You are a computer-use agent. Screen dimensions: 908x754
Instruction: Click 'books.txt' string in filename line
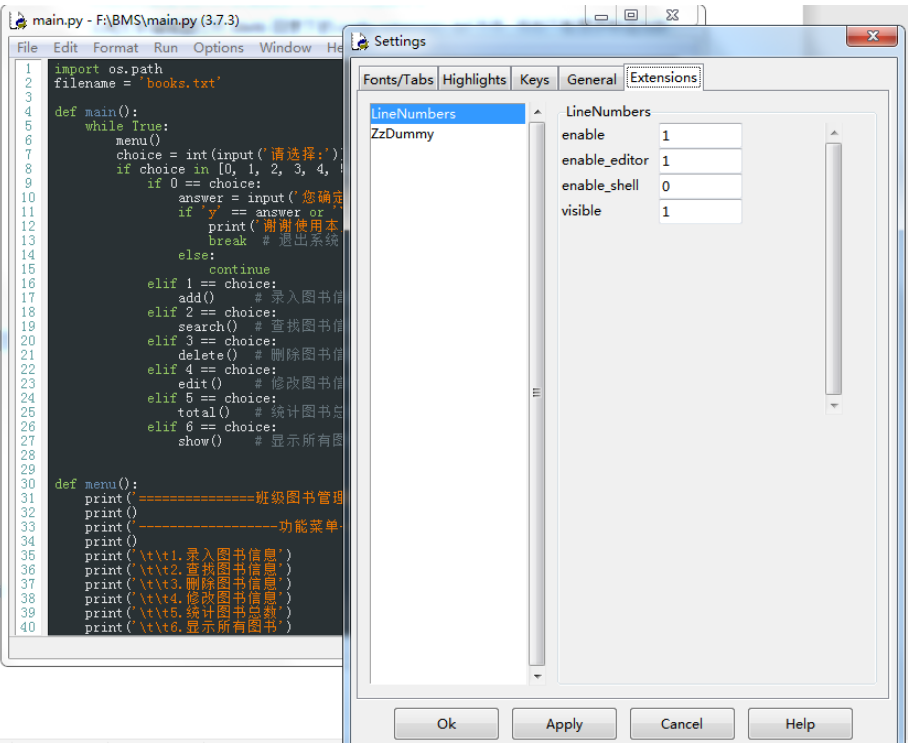[x=181, y=83]
